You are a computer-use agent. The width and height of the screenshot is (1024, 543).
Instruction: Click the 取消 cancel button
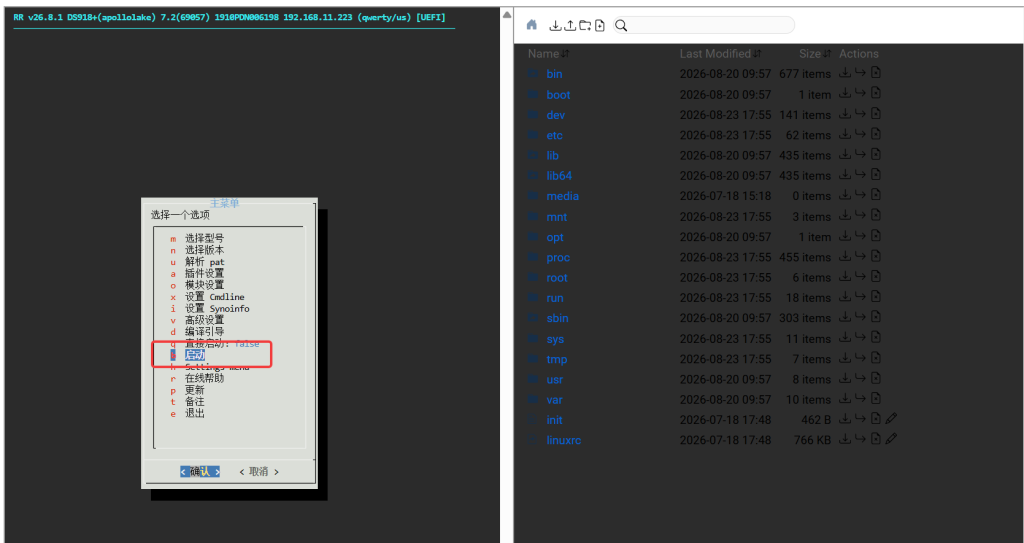coord(259,471)
